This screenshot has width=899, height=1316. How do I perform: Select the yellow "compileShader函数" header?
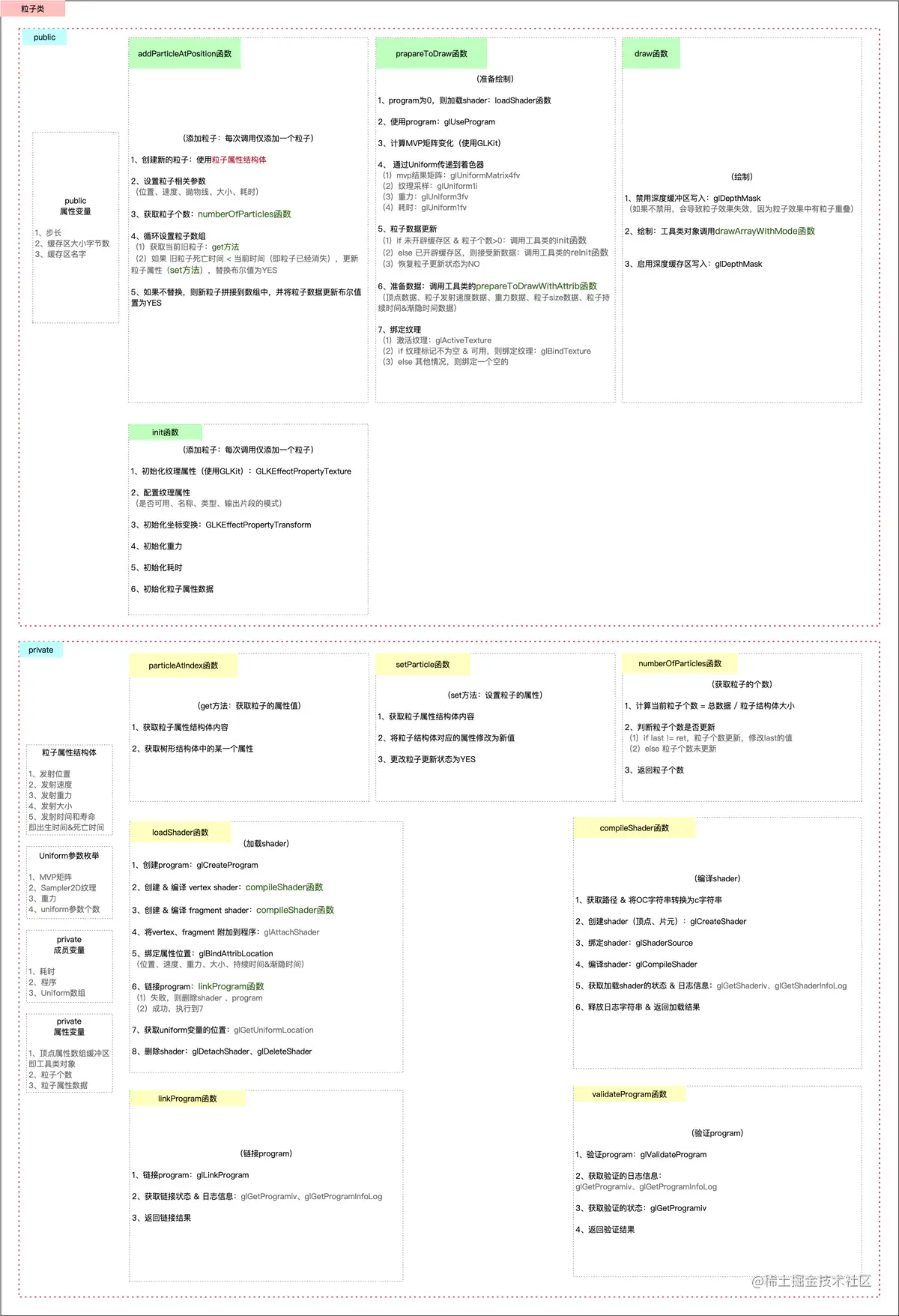pos(635,828)
